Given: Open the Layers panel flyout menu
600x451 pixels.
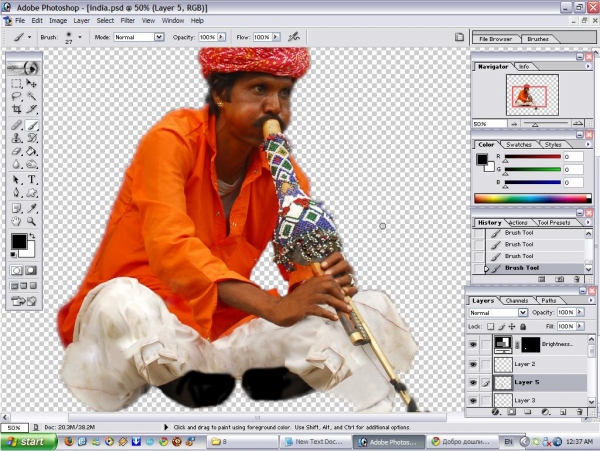Looking at the screenshot, I should coord(590,301).
